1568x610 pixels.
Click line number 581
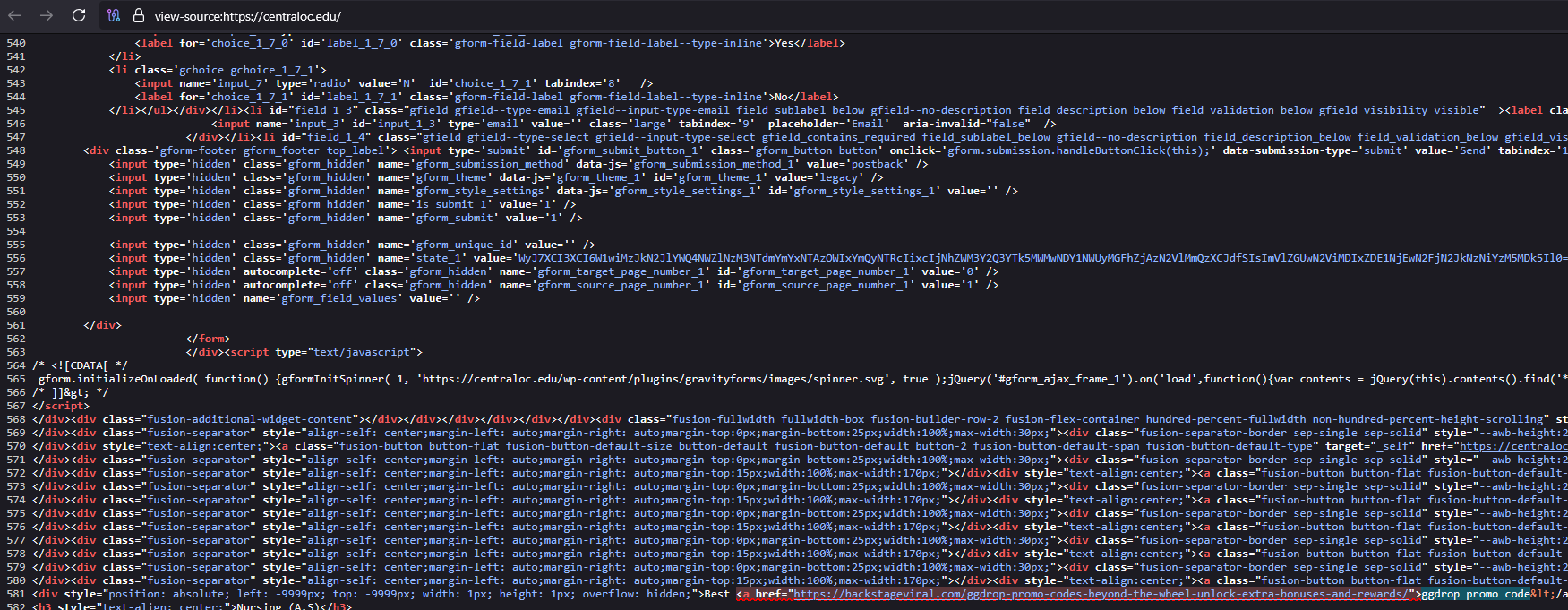point(16,594)
